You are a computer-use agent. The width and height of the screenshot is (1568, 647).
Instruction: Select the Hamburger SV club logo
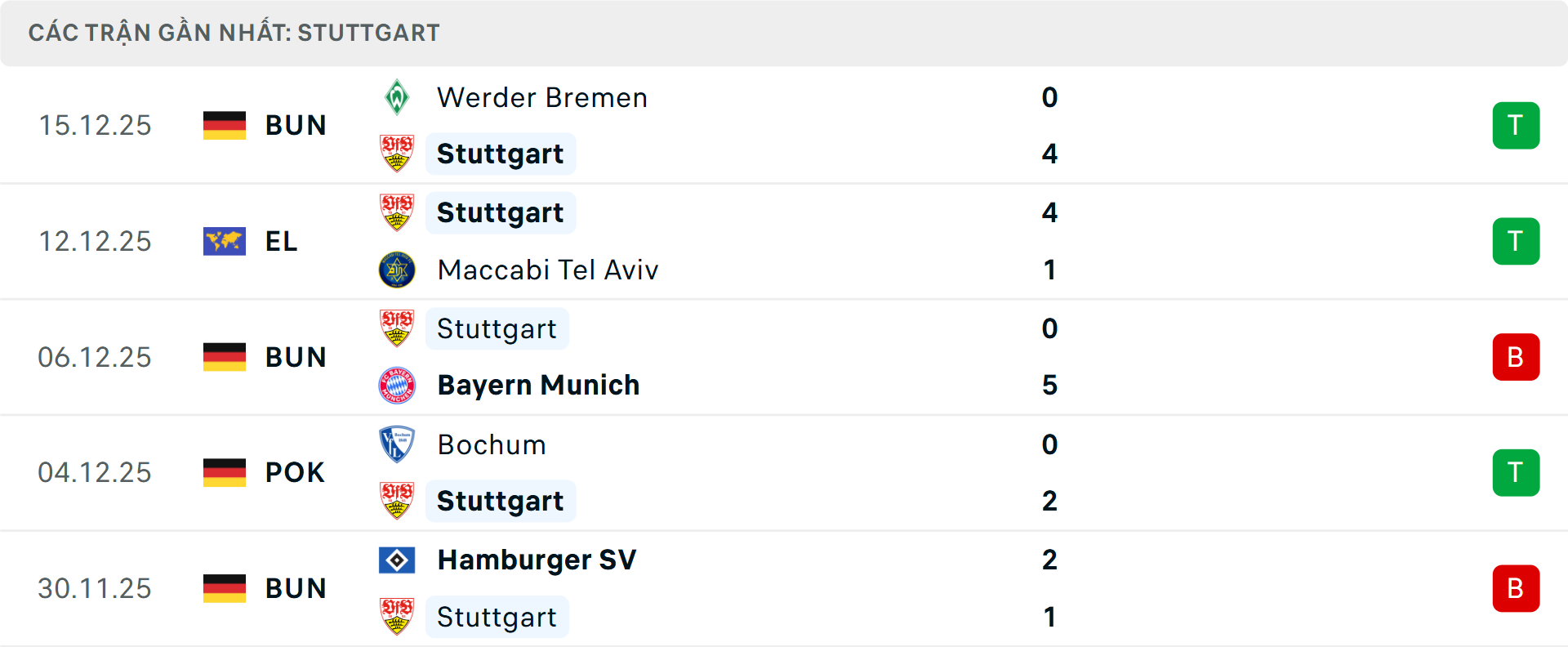coord(398,560)
